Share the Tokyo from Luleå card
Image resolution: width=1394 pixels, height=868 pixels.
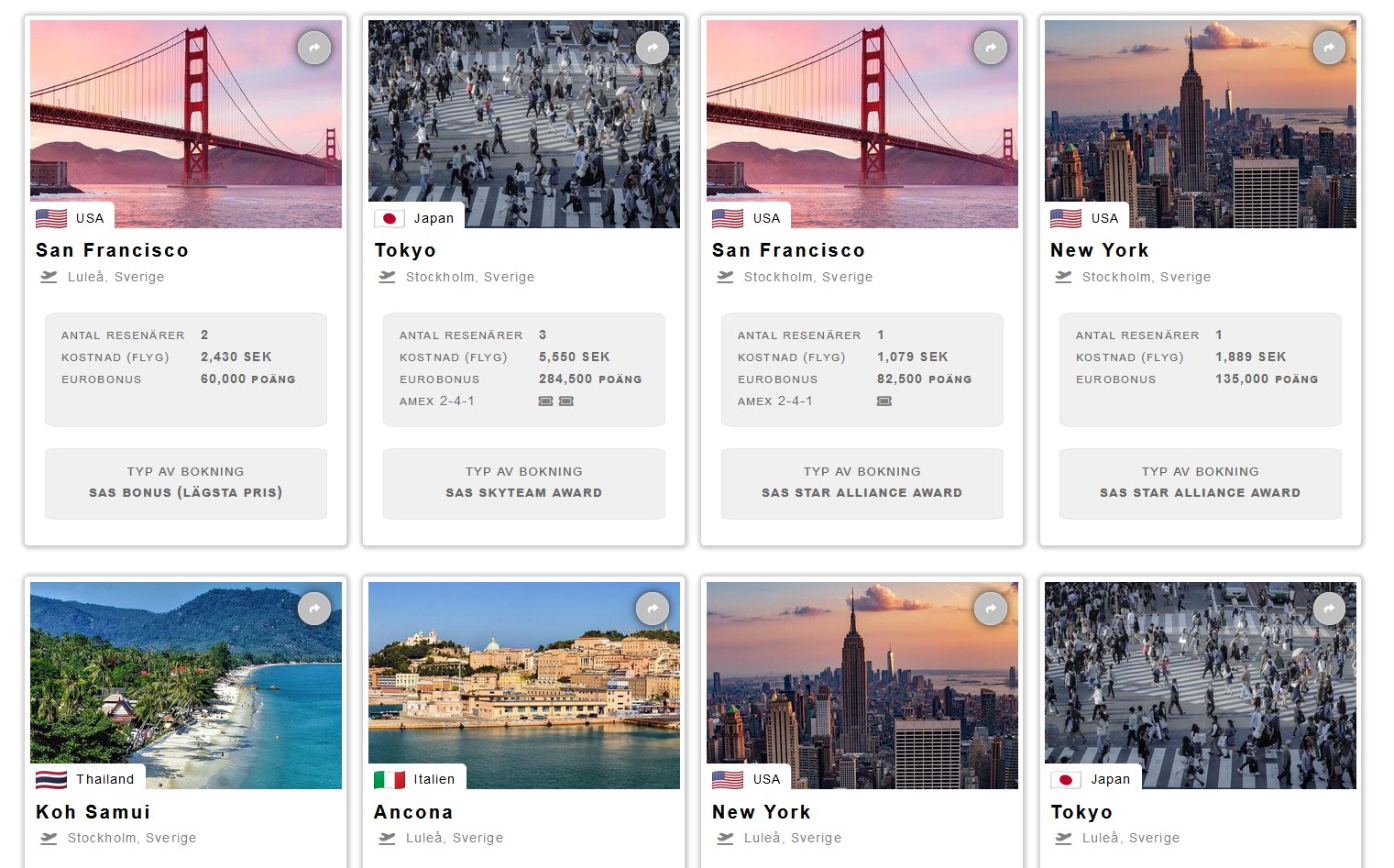(1329, 609)
